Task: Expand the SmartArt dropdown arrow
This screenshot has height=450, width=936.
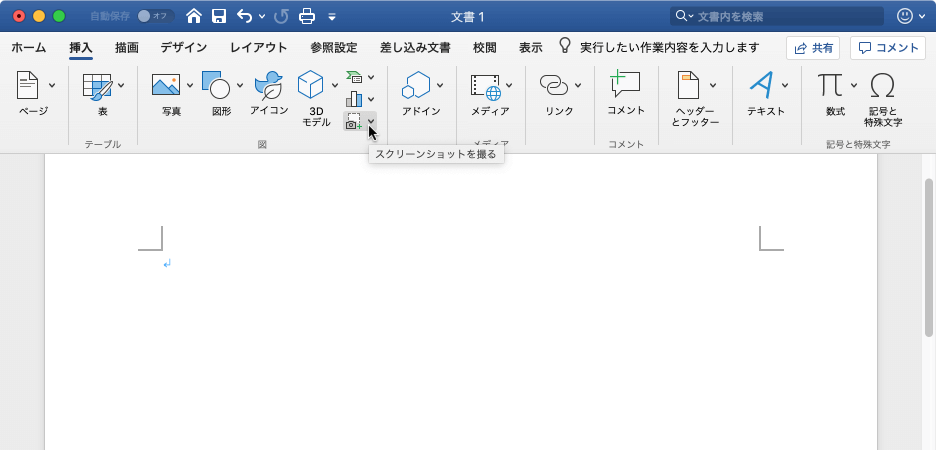Action: click(x=371, y=77)
